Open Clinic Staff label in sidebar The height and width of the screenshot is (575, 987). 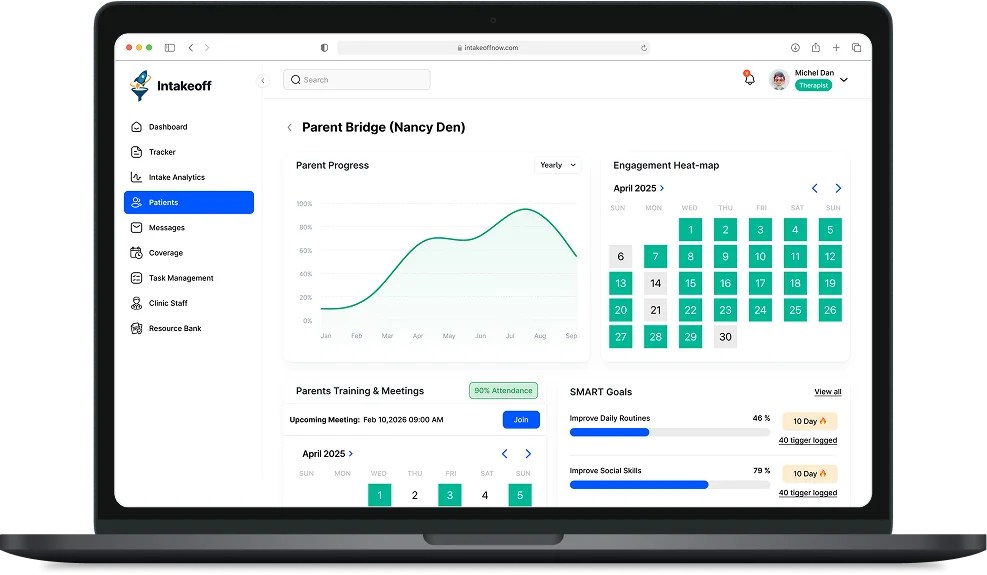click(168, 303)
